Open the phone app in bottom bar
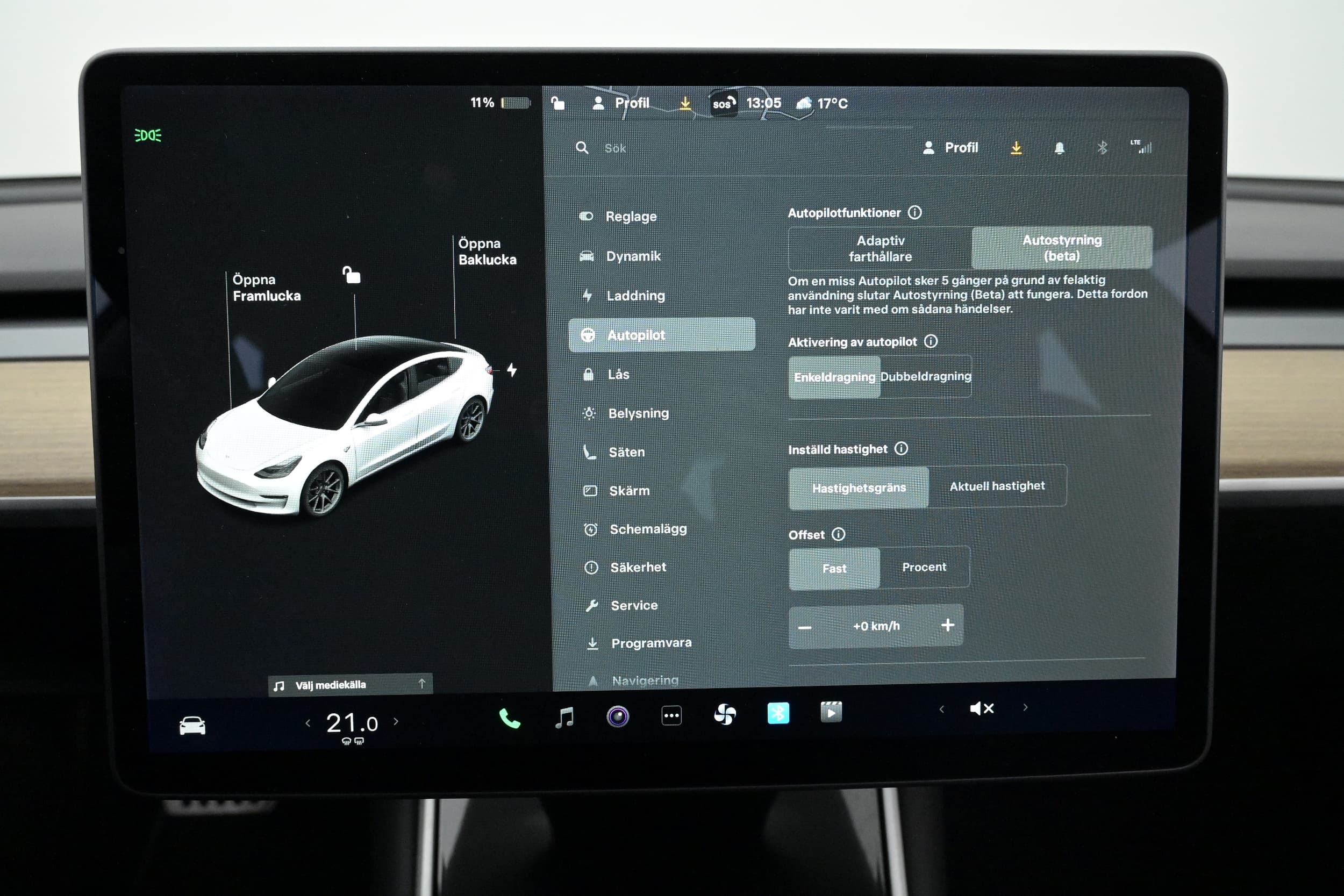The width and height of the screenshot is (1344, 896). tap(510, 718)
